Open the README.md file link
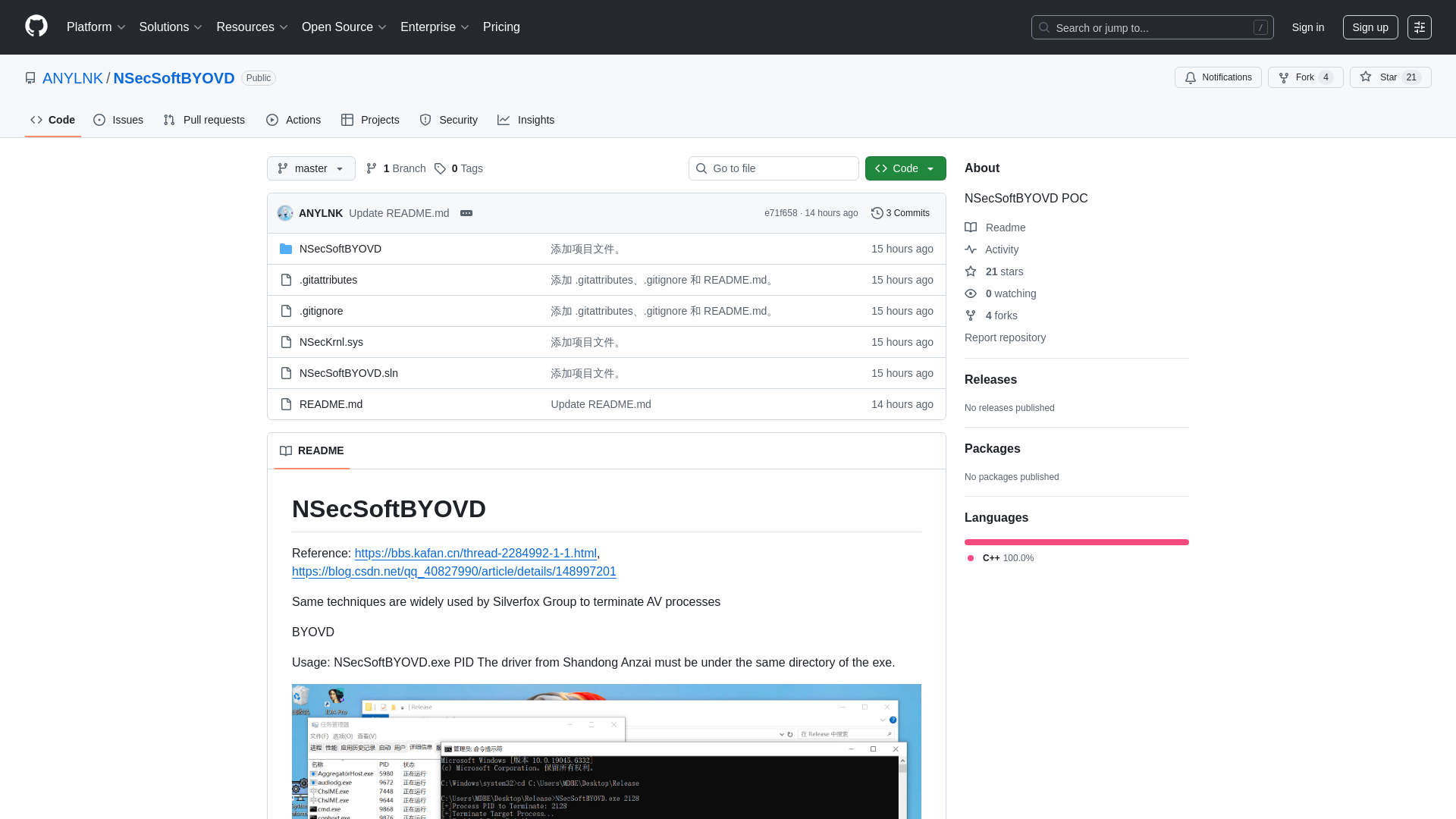Viewport: 1456px width, 819px height. tap(331, 404)
